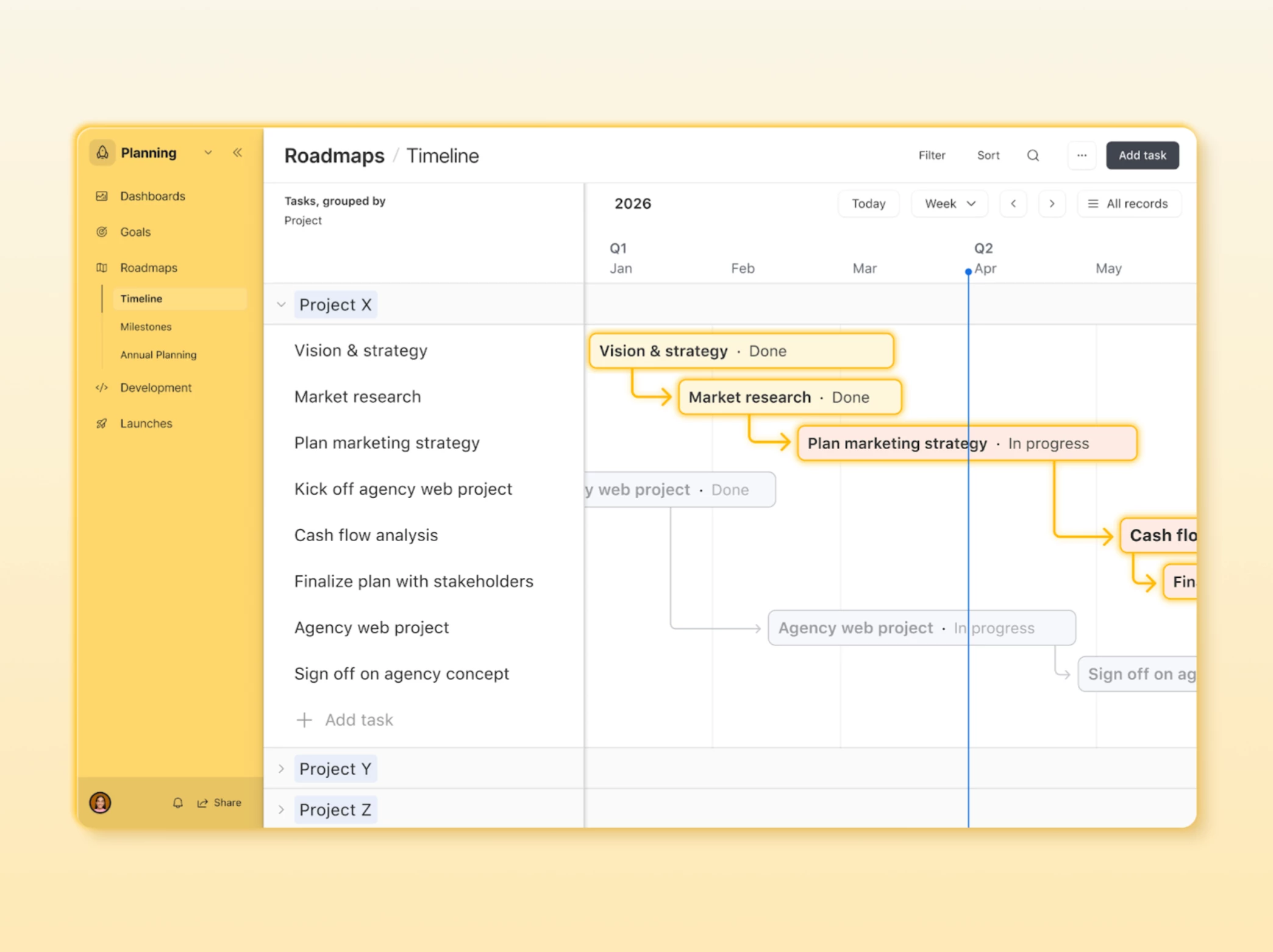
Task: Collapse the Project X group
Action: tap(281, 304)
